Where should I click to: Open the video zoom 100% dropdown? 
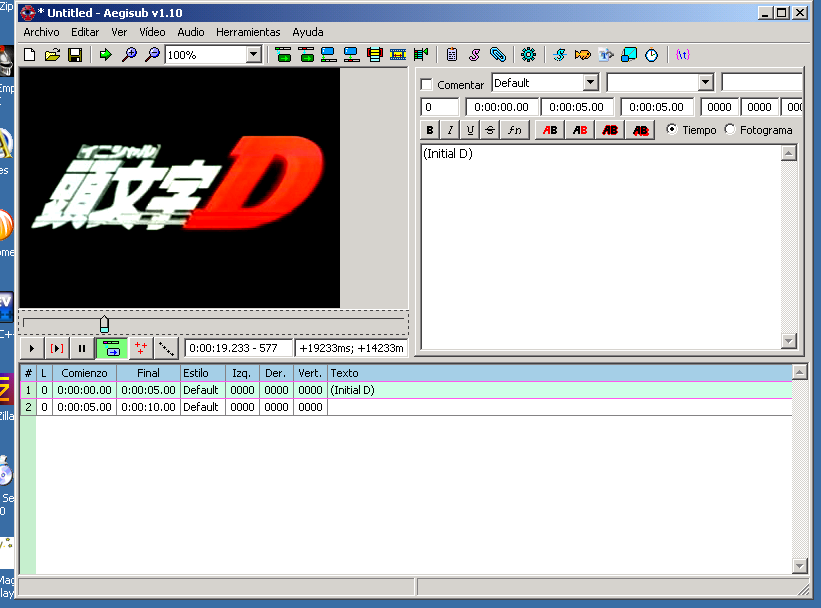coord(253,54)
